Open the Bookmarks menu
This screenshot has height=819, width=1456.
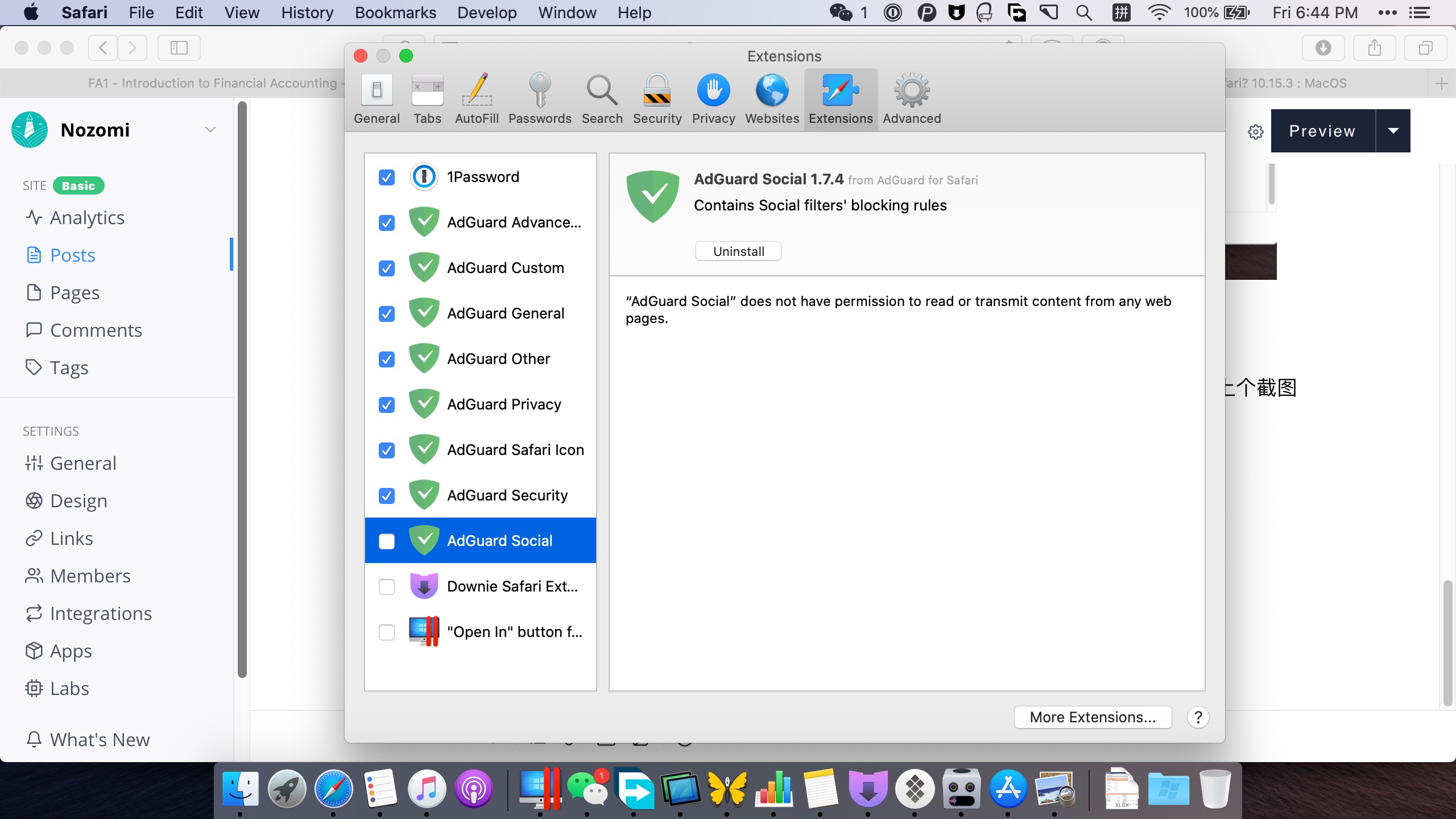395,13
